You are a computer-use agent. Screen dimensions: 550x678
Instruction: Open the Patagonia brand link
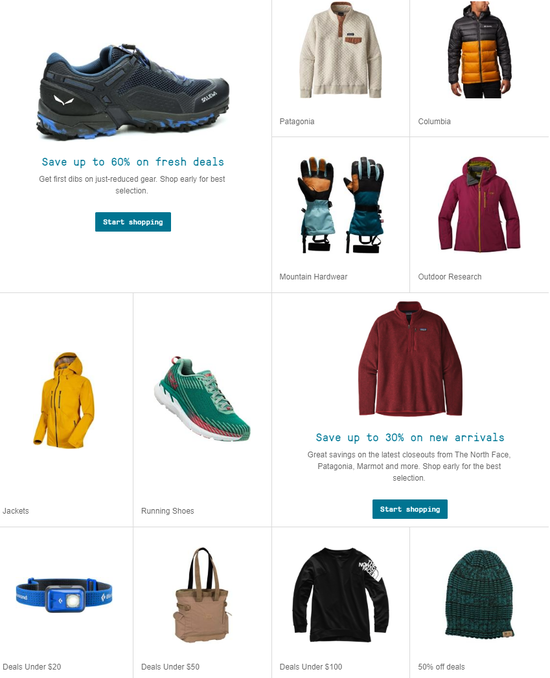tap(297, 122)
